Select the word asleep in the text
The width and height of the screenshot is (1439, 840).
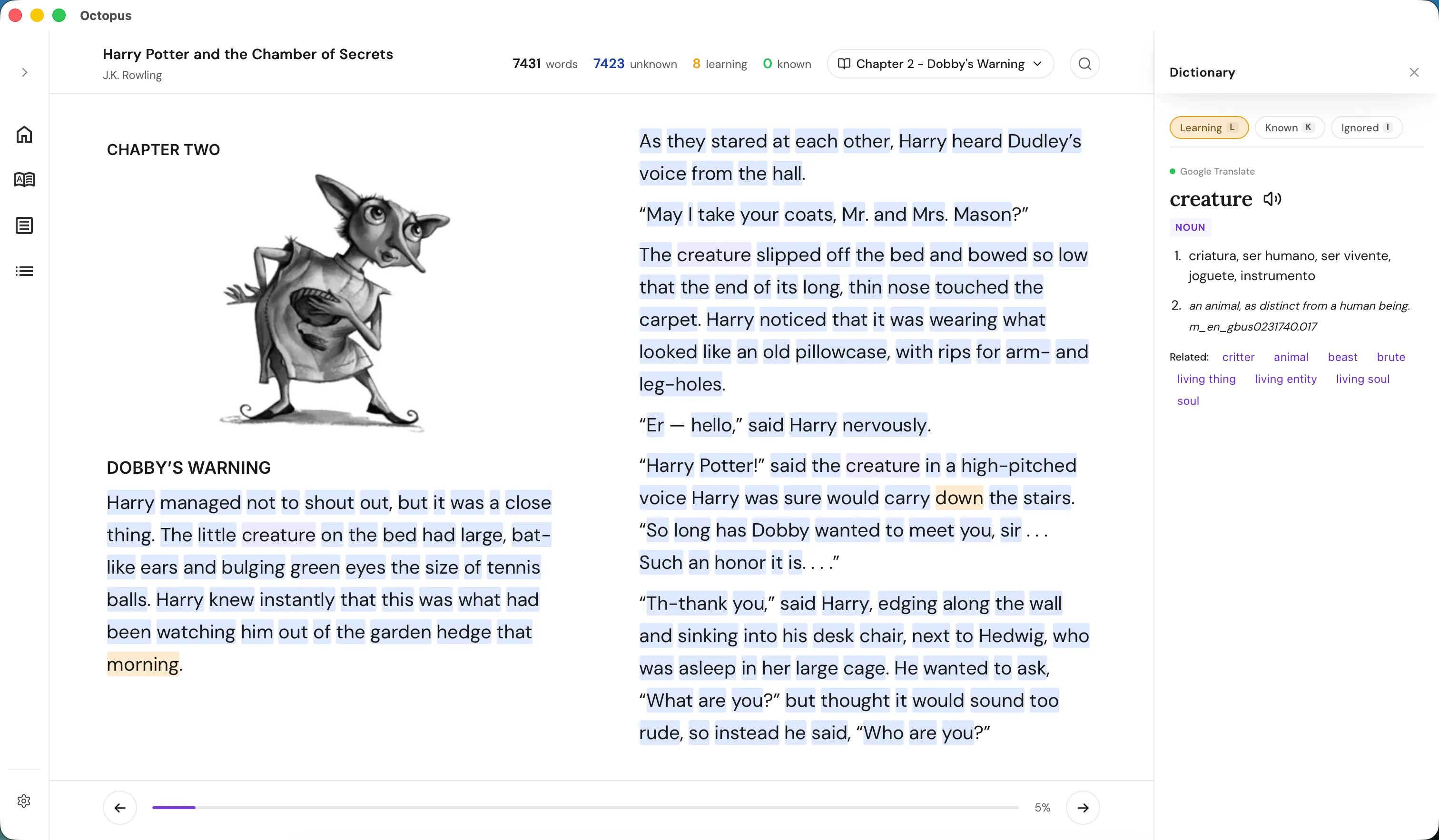point(707,668)
